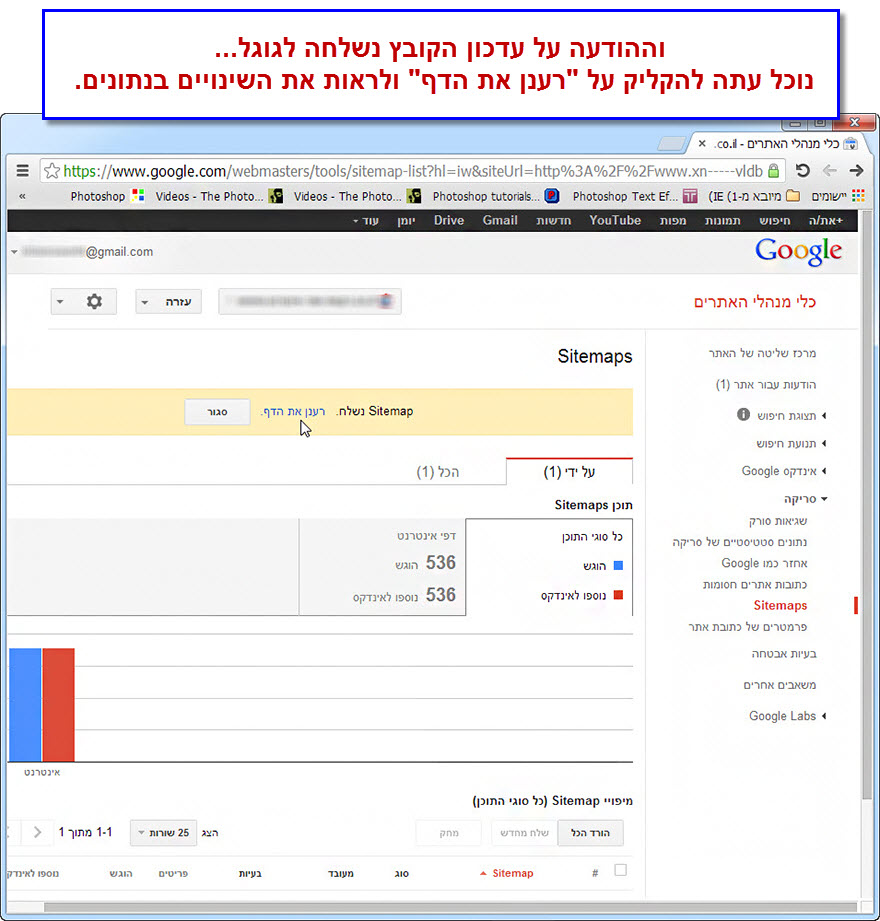Open אחזר כמו Google in the sidebar
880x921 pixels.
click(x=764, y=563)
